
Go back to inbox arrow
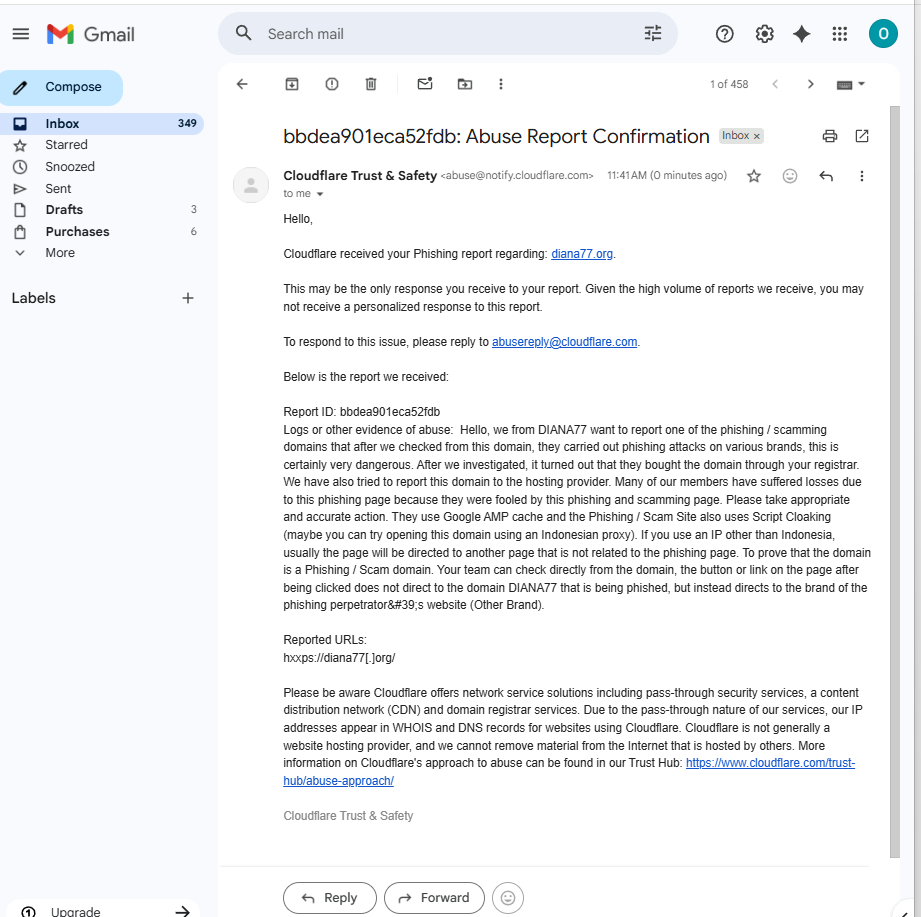242,84
